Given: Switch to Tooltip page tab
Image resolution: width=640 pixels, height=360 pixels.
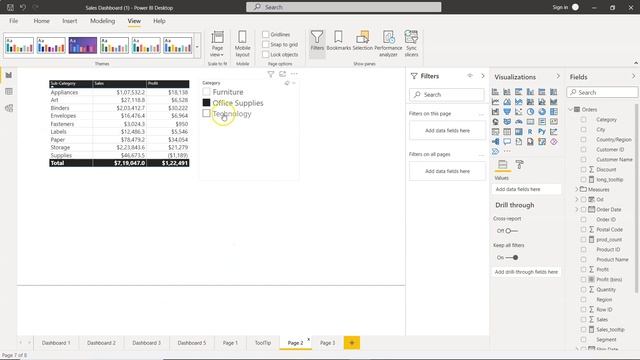Looking at the screenshot, I should (x=263, y=343).
